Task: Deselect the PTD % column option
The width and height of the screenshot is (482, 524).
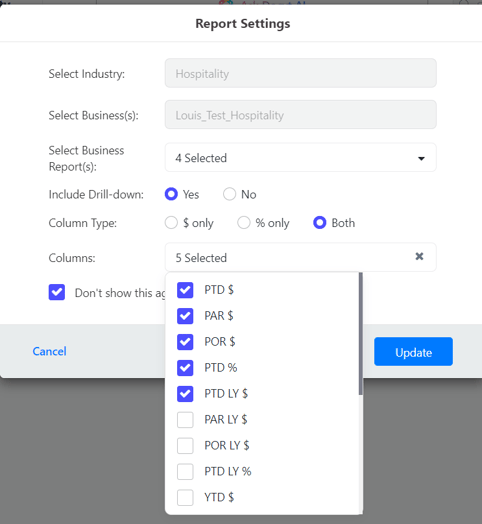Action: 185,368
